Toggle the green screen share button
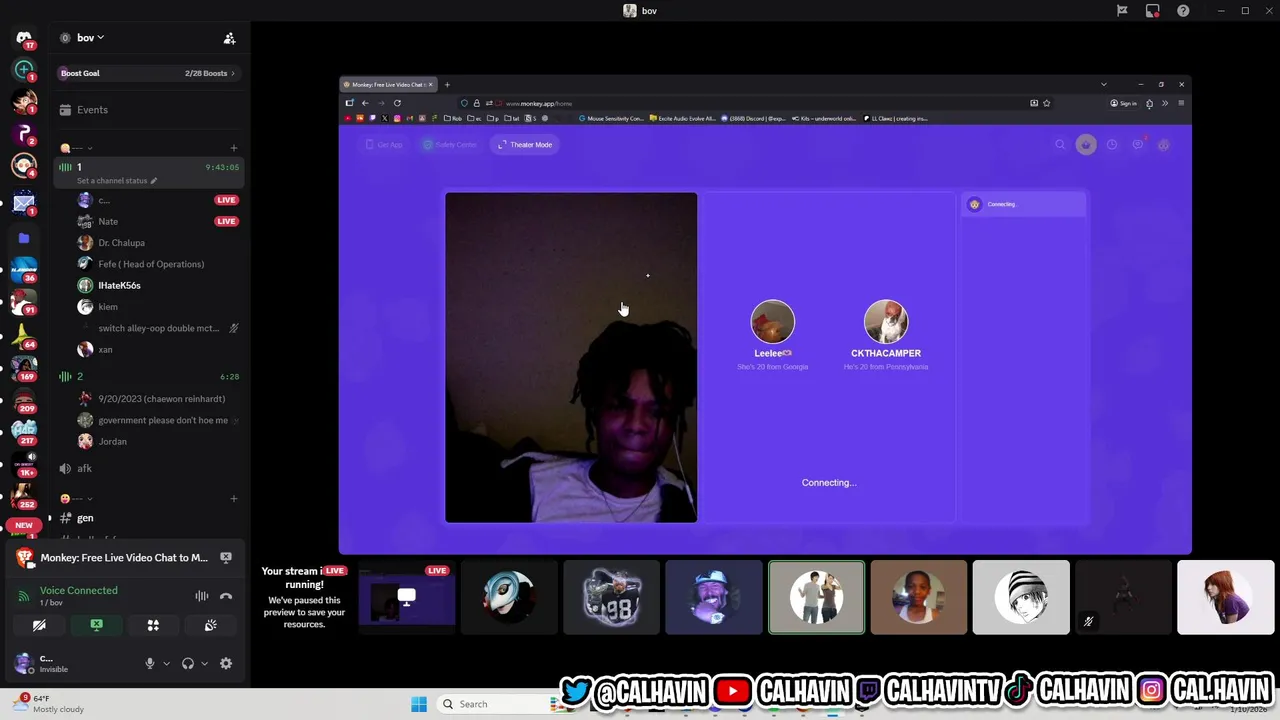This screenshot has width=1280, height=720. pos(96,625)
